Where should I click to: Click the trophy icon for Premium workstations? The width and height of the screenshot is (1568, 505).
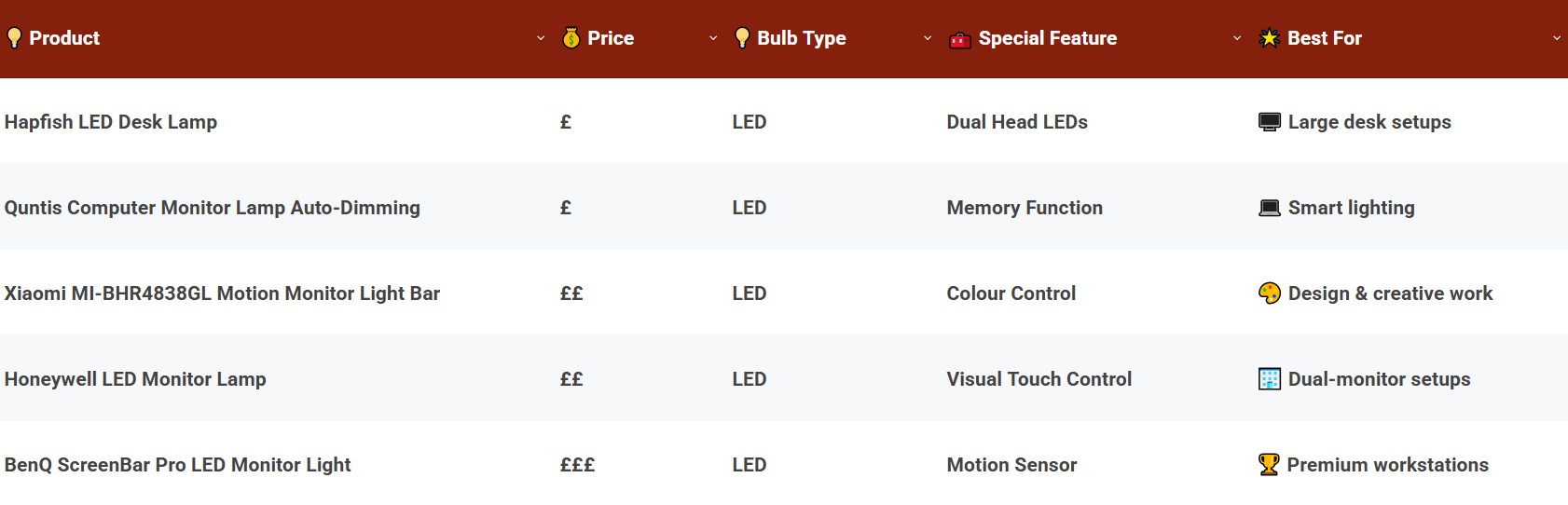click(x=1269, y=465)
